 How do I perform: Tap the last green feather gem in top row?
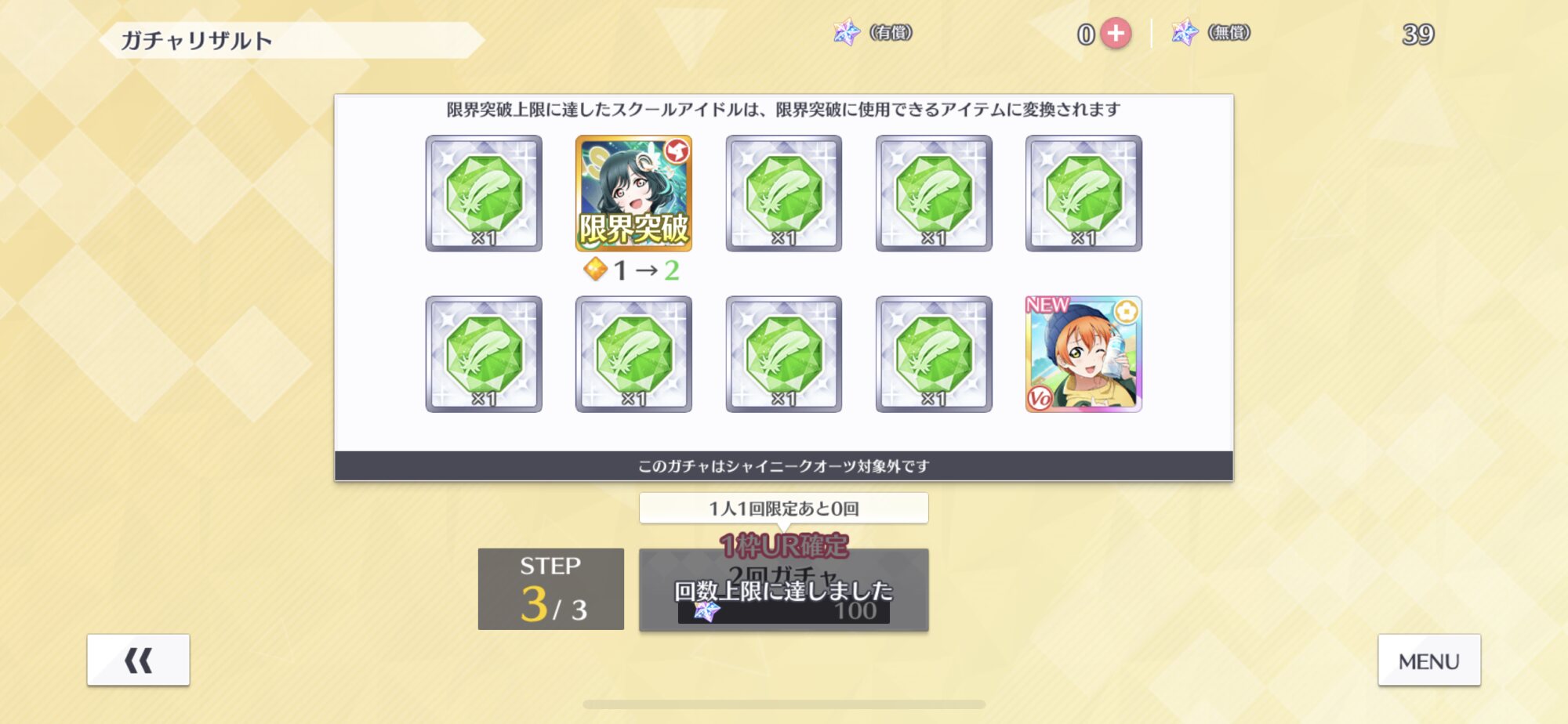(1083, 194)
